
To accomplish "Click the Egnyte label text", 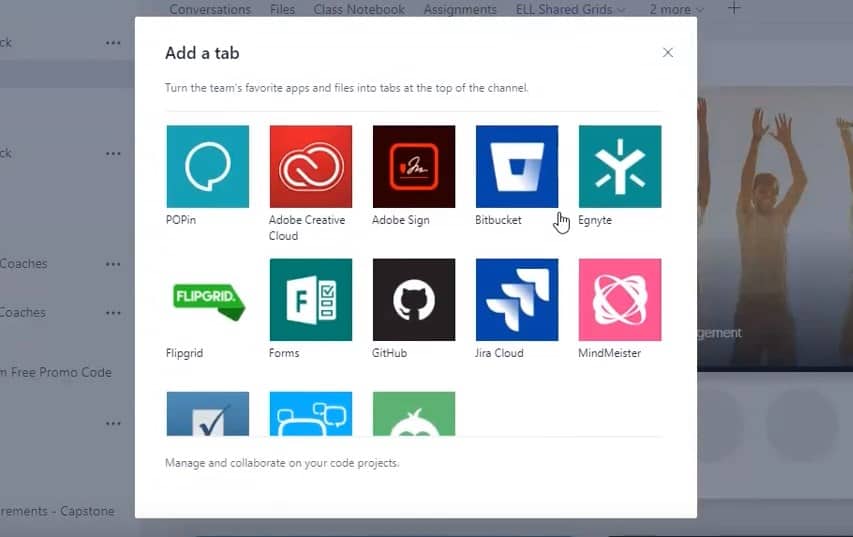I will [595, 220].
